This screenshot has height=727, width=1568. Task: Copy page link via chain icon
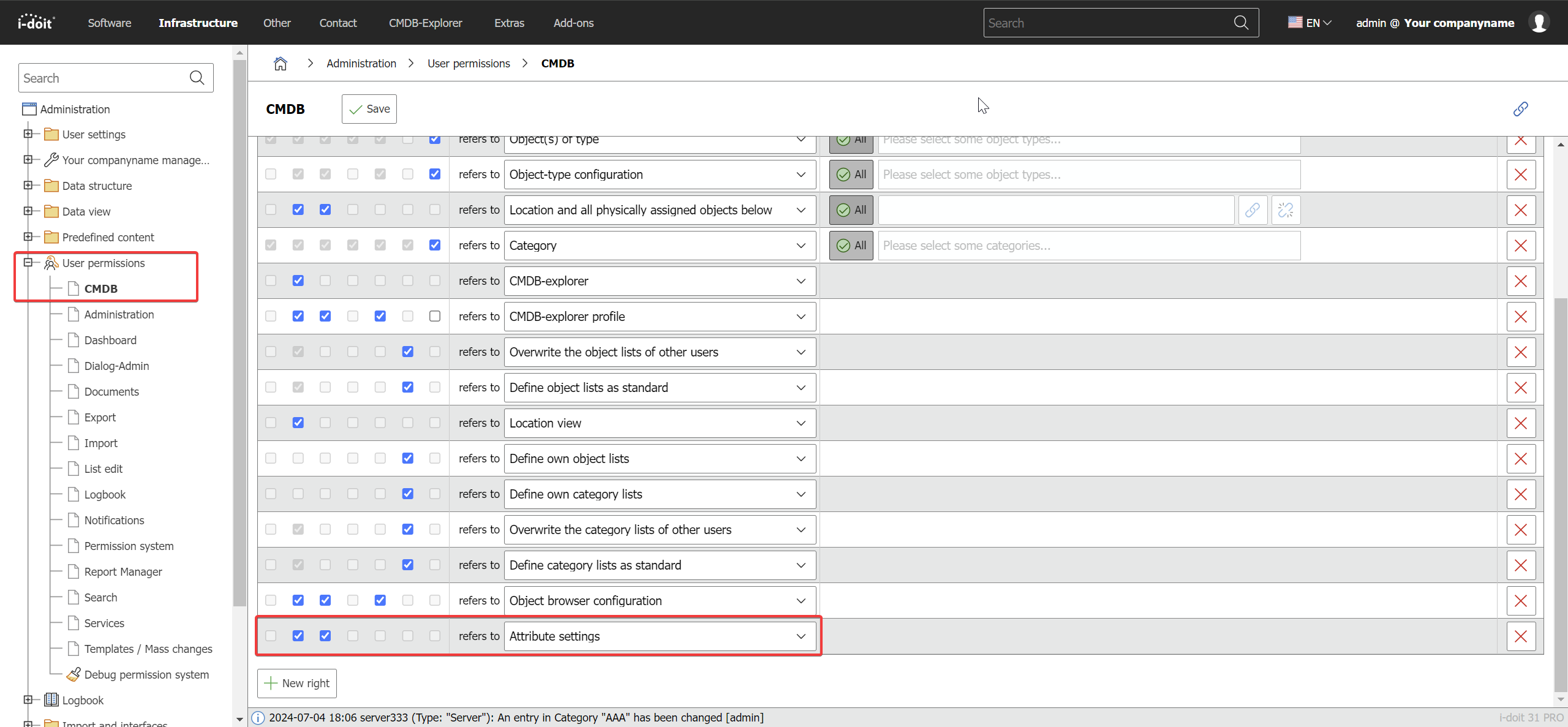[1520, 109]
